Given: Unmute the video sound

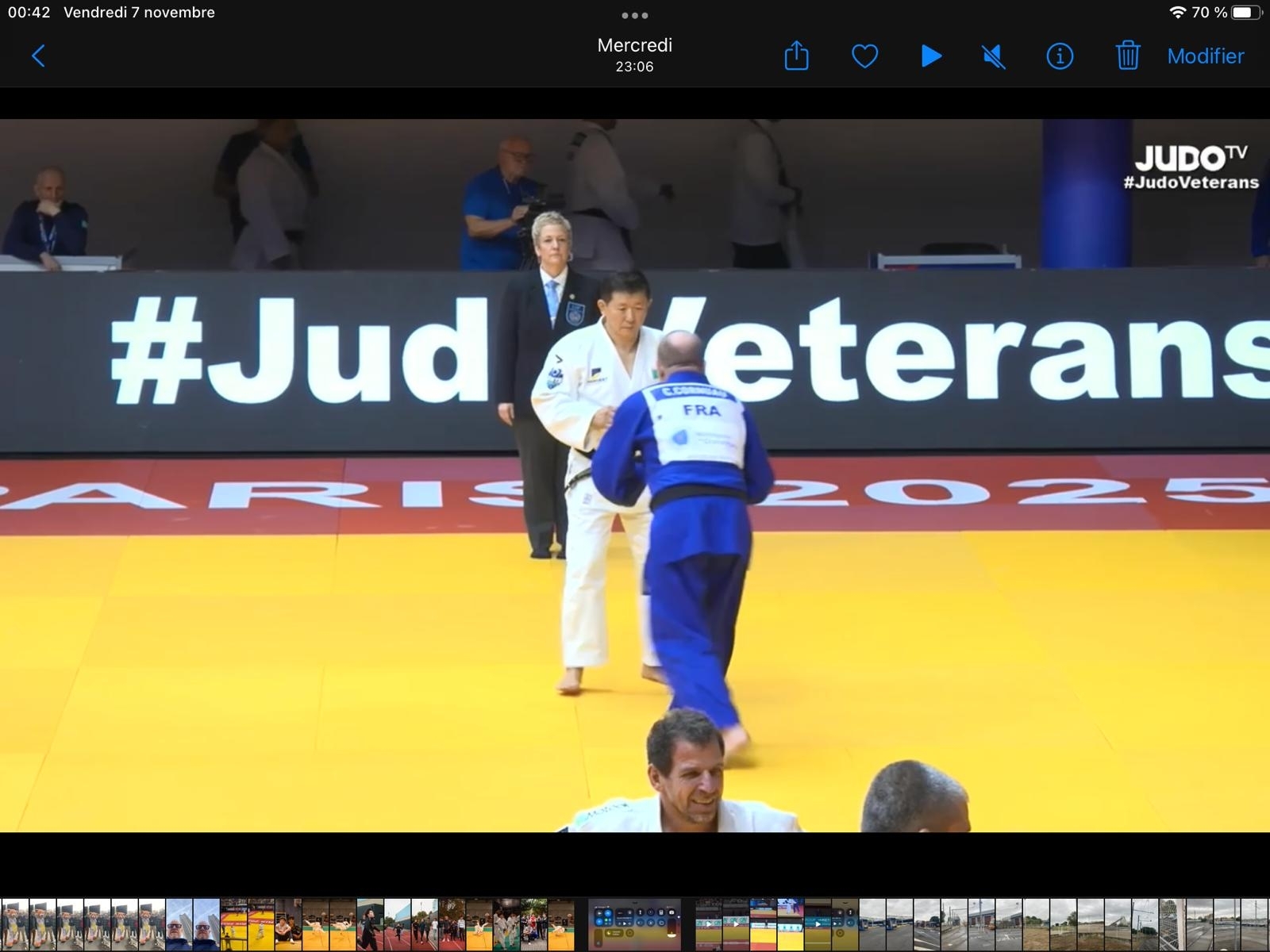Looking at the screenshot, I should pos(993,56).
